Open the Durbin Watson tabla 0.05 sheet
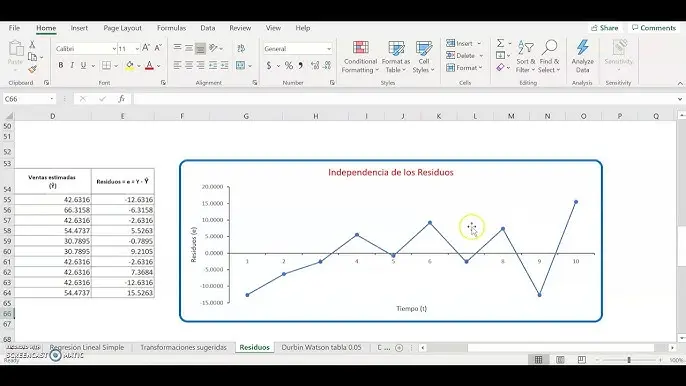The width and height of the screenshot is (686, 386). tap(321, 347)
